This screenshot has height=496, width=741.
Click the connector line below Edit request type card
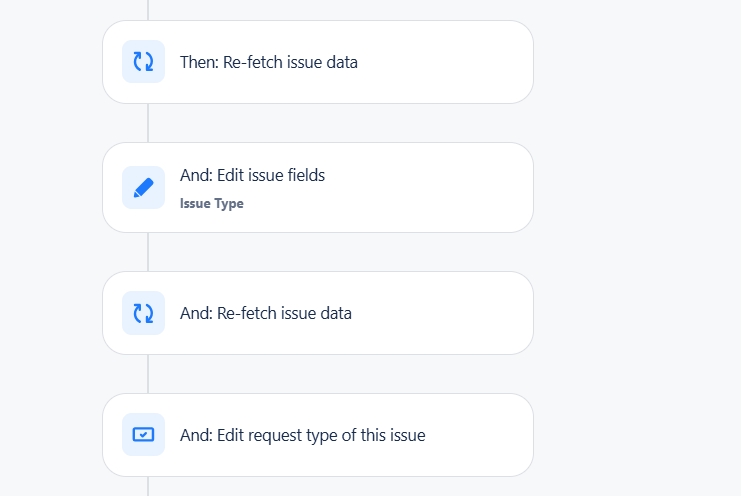point(148,487)
